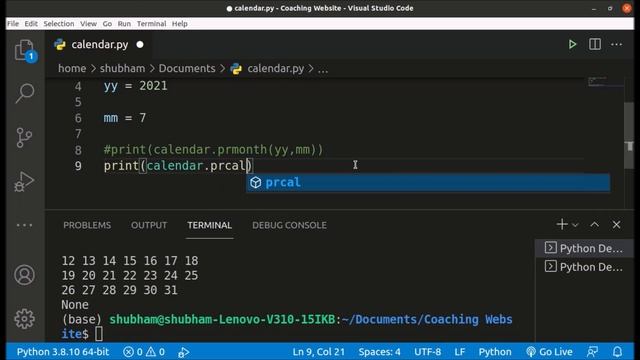
Task: Click the editor minimap
Action: [x=605, y=82]
